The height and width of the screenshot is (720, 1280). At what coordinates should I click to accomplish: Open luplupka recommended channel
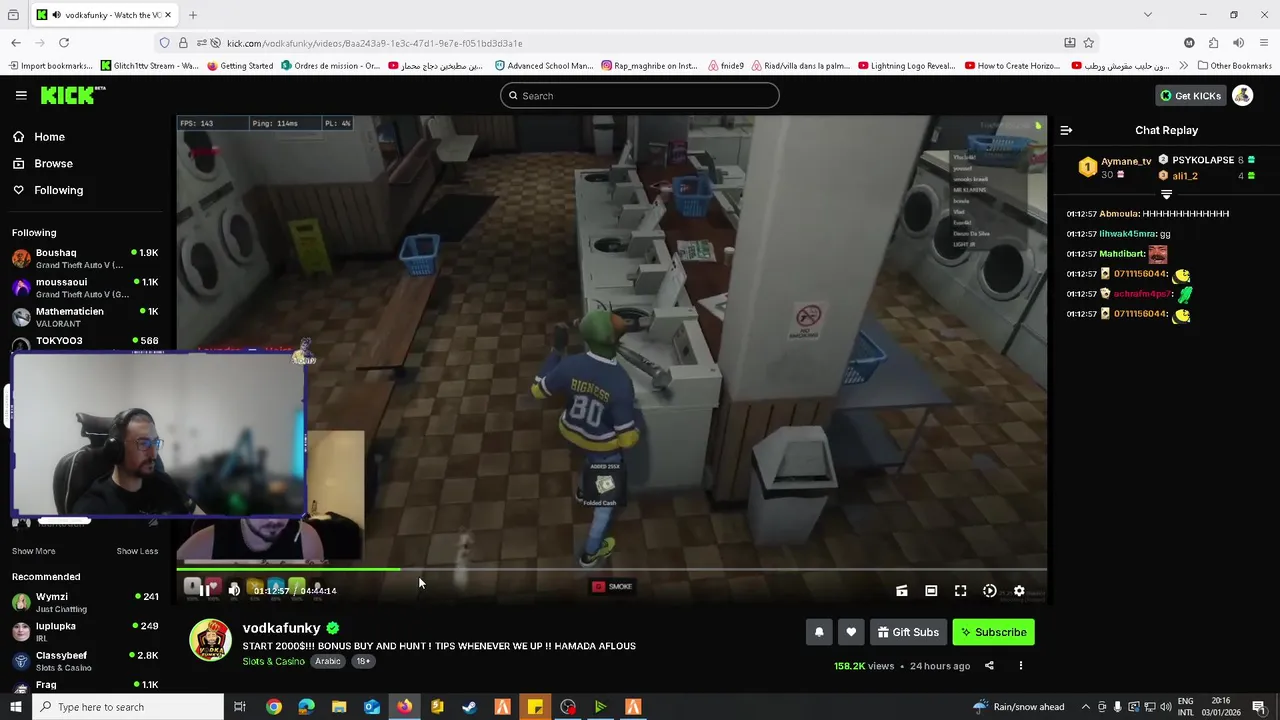pyautogui.click(x=85, y=631)
